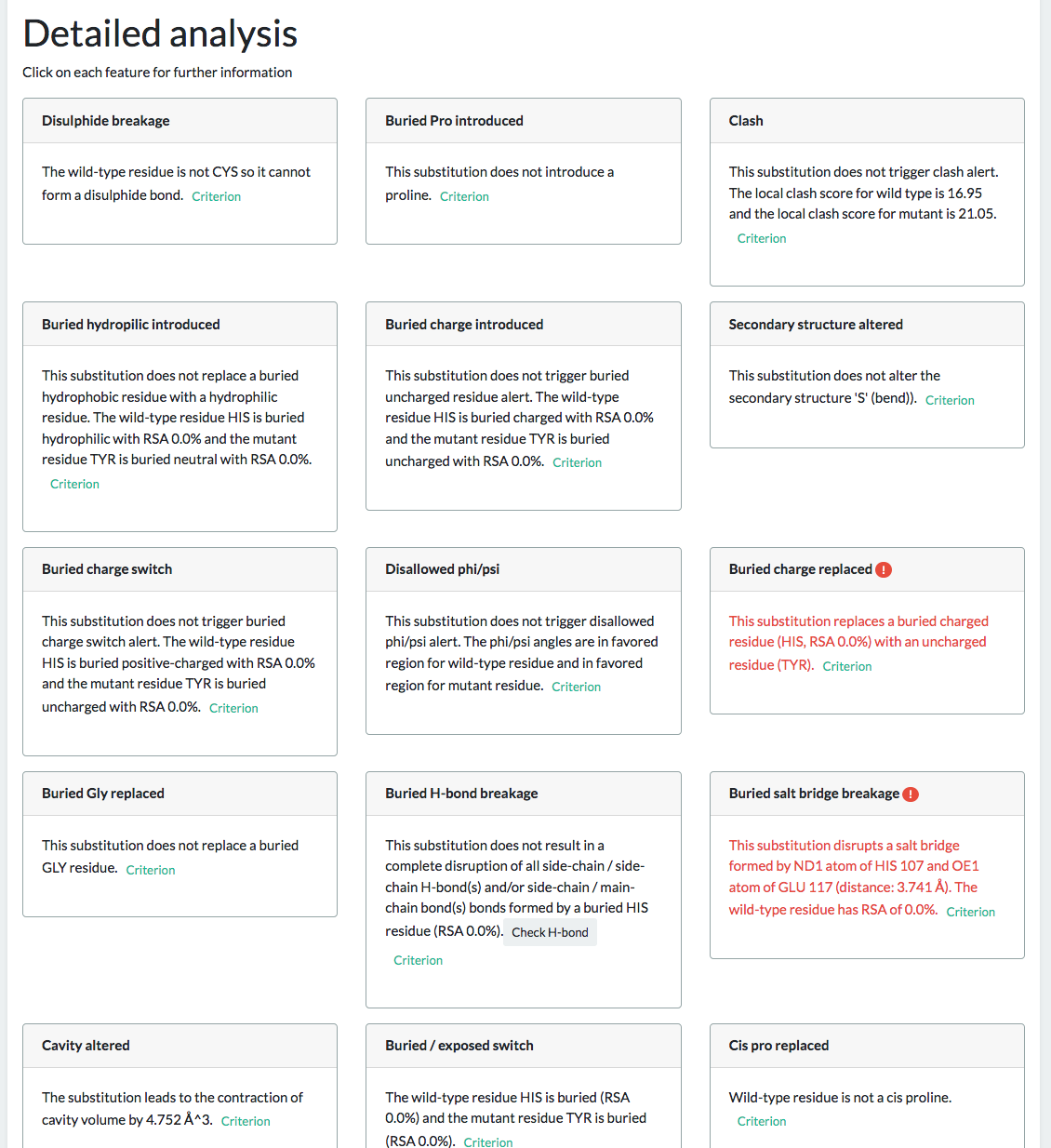This screenshot has width=1051, height=1148.
Task: Expand the Disulphide breakage feature header
Action: pyautogui.click(x=180, y=121)
